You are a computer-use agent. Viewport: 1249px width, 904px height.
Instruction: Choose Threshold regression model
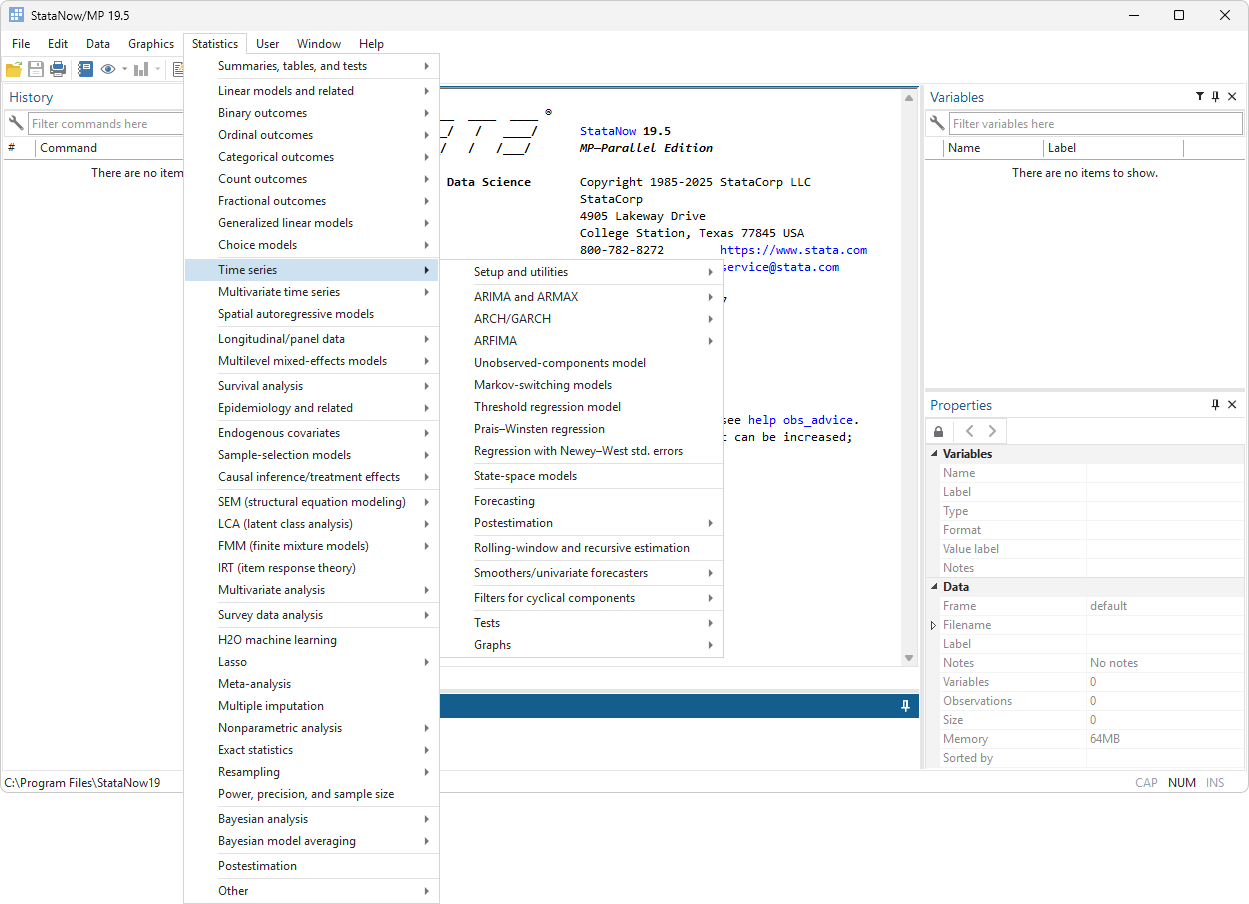point(582,407)
